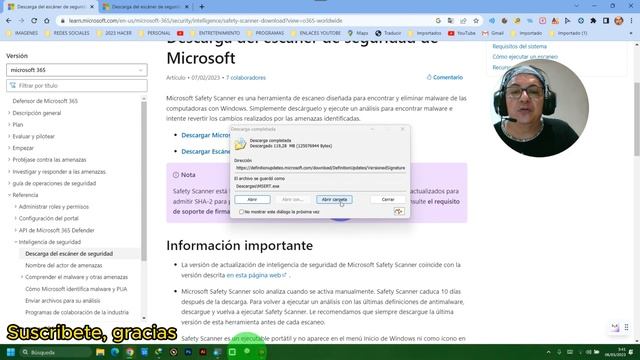640x360 pixels.
Task: Click Abrir button in download dialog
Action: coord(252,200)
